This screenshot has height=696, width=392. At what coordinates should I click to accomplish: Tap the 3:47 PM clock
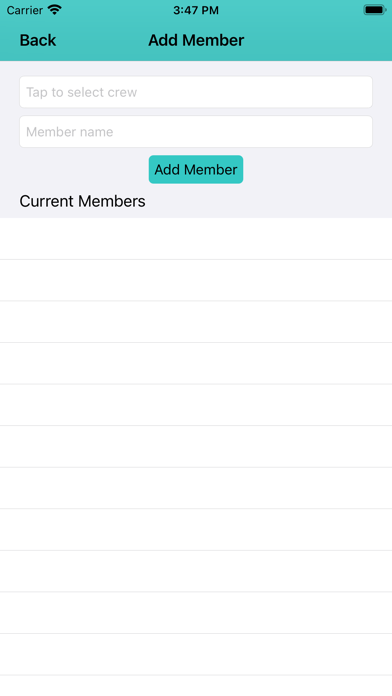pos(196,10)
